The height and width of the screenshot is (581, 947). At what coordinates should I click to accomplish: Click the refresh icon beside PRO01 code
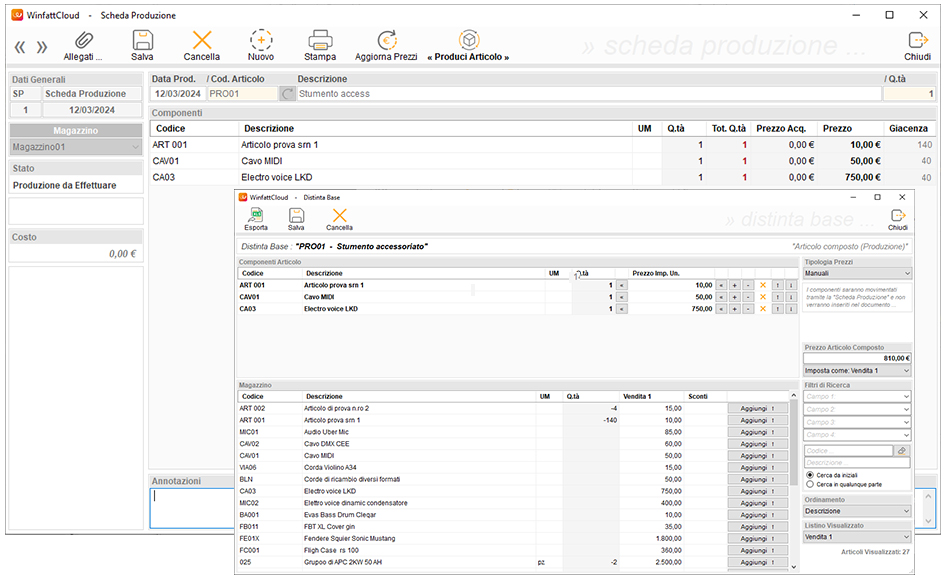(x=287, y=94)
